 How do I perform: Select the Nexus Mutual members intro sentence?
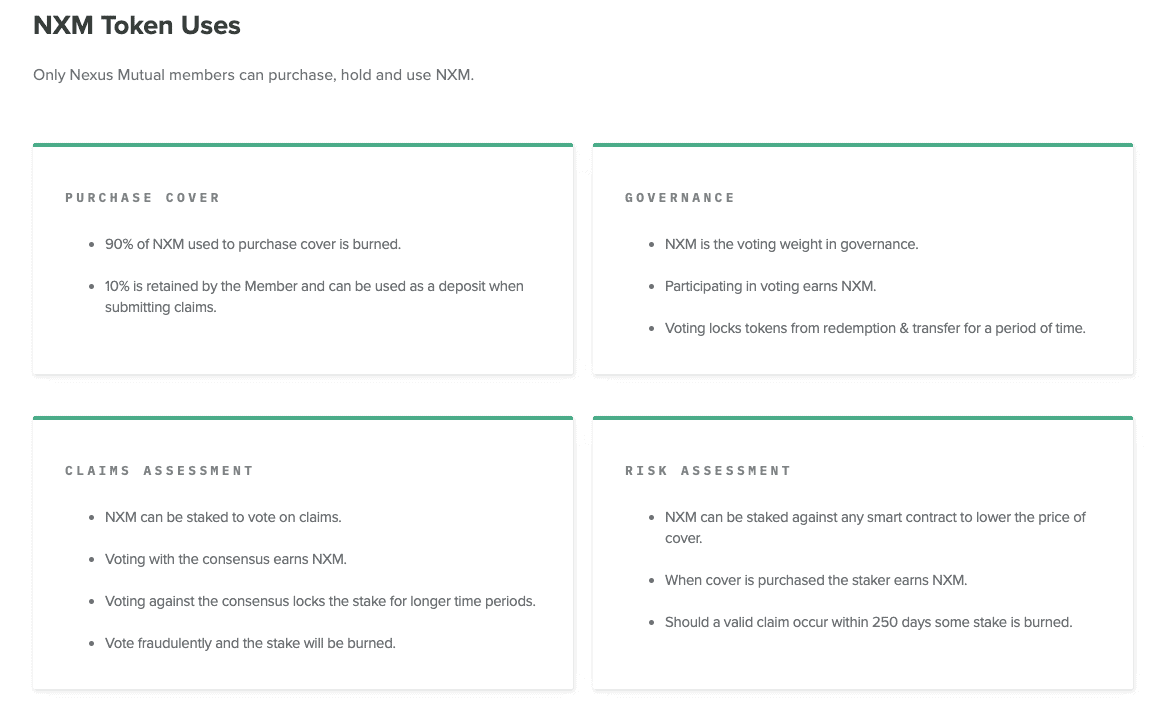(253, 75)
